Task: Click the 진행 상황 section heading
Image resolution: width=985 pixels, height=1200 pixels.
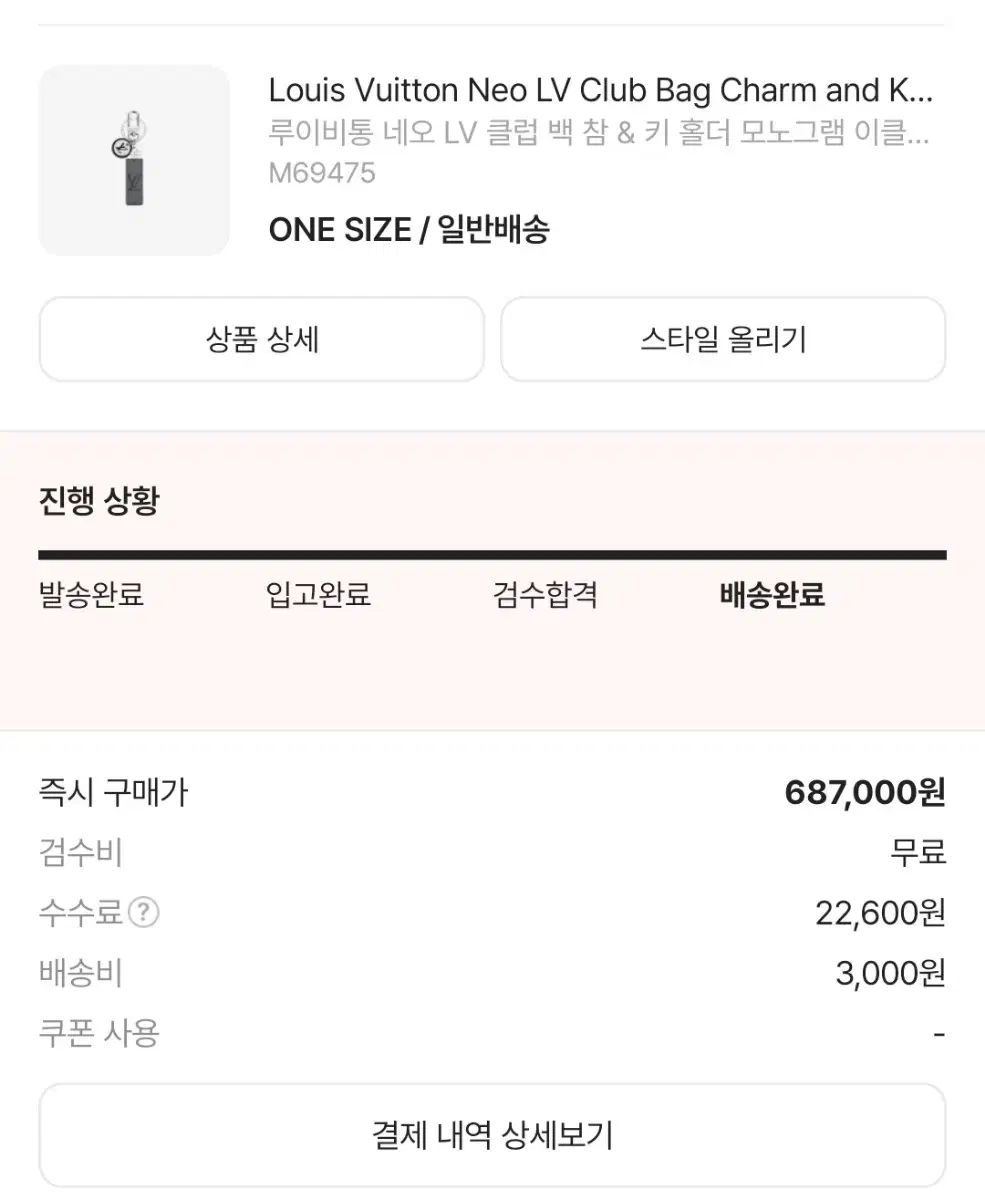Action: click(99, 501)
